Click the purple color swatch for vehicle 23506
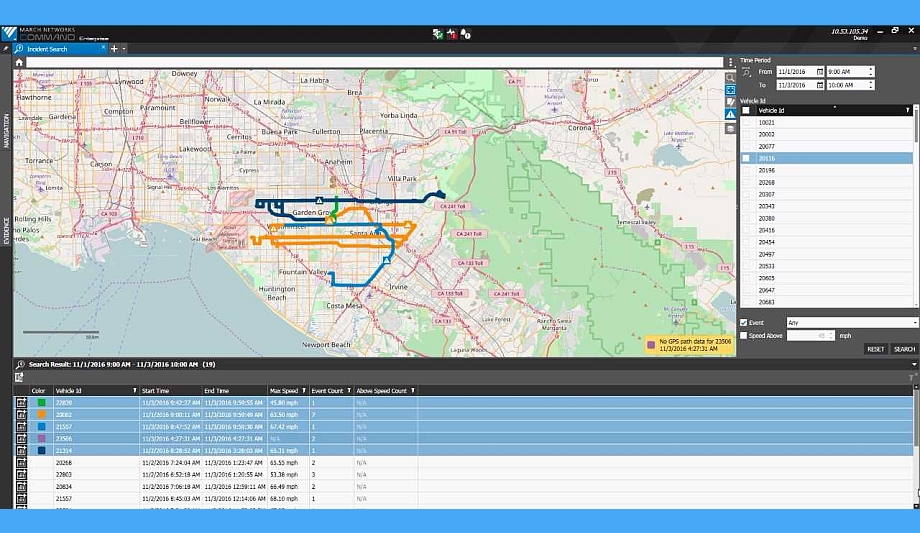This screenshot has height=533, width=920. tap(42, 438)
